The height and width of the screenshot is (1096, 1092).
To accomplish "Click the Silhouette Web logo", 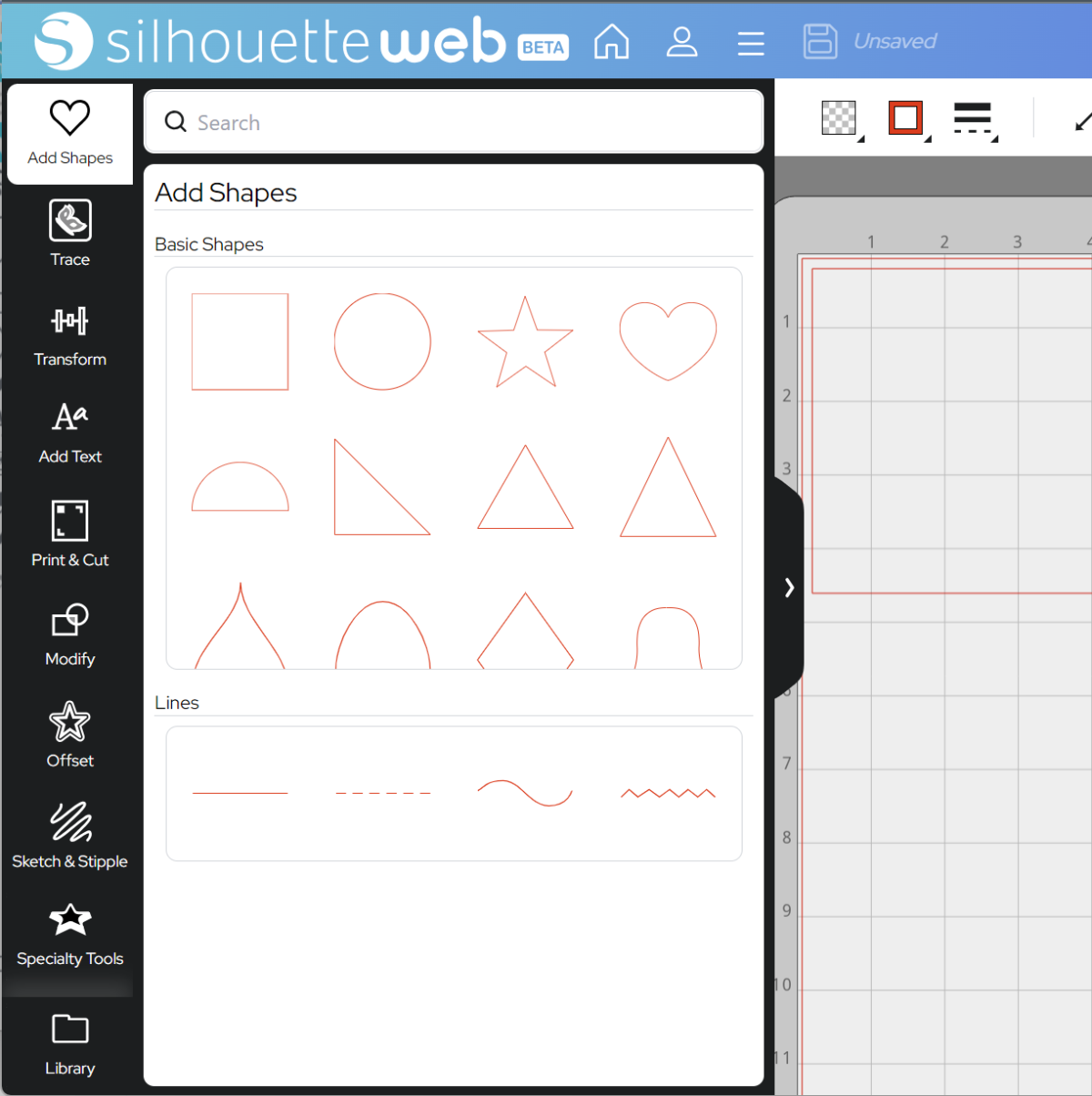I will pyautogui.click(x=270, y=42).
